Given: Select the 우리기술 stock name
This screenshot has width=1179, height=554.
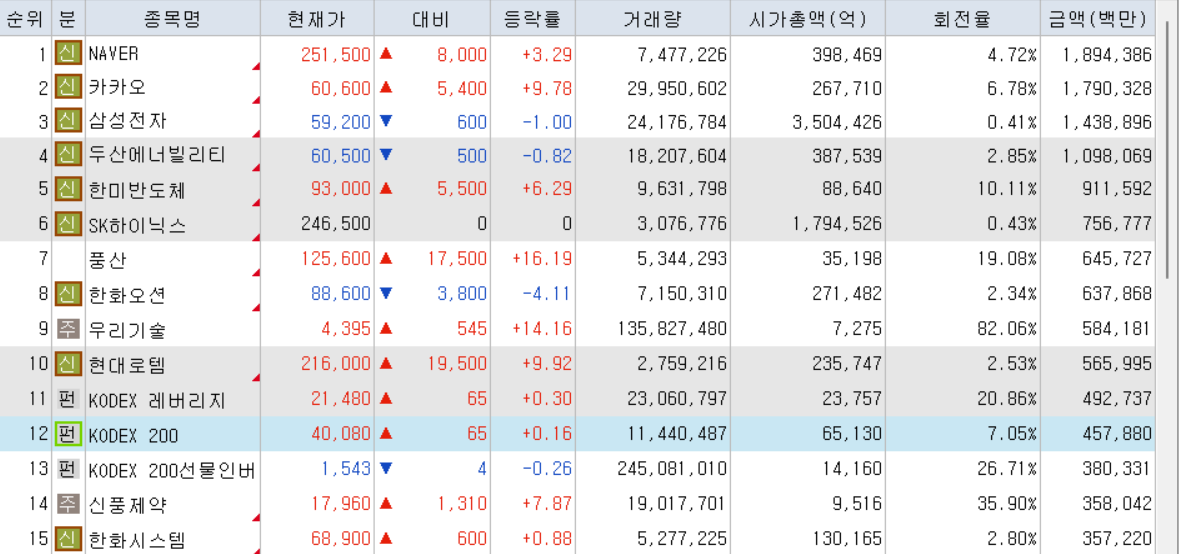Looking at the screenshot, I should (128, 328).
